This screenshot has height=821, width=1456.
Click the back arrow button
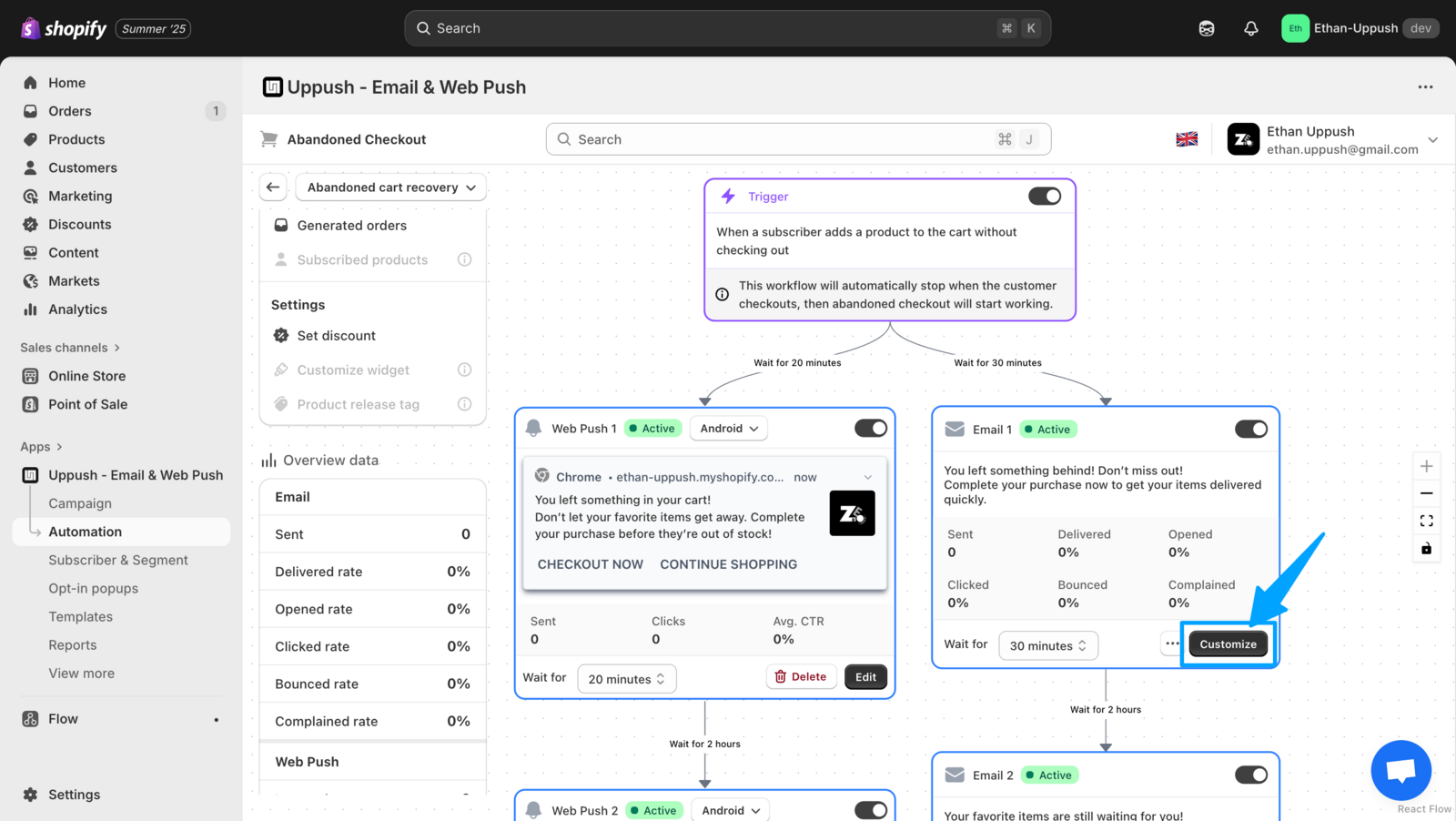click(x=273, y=188)
